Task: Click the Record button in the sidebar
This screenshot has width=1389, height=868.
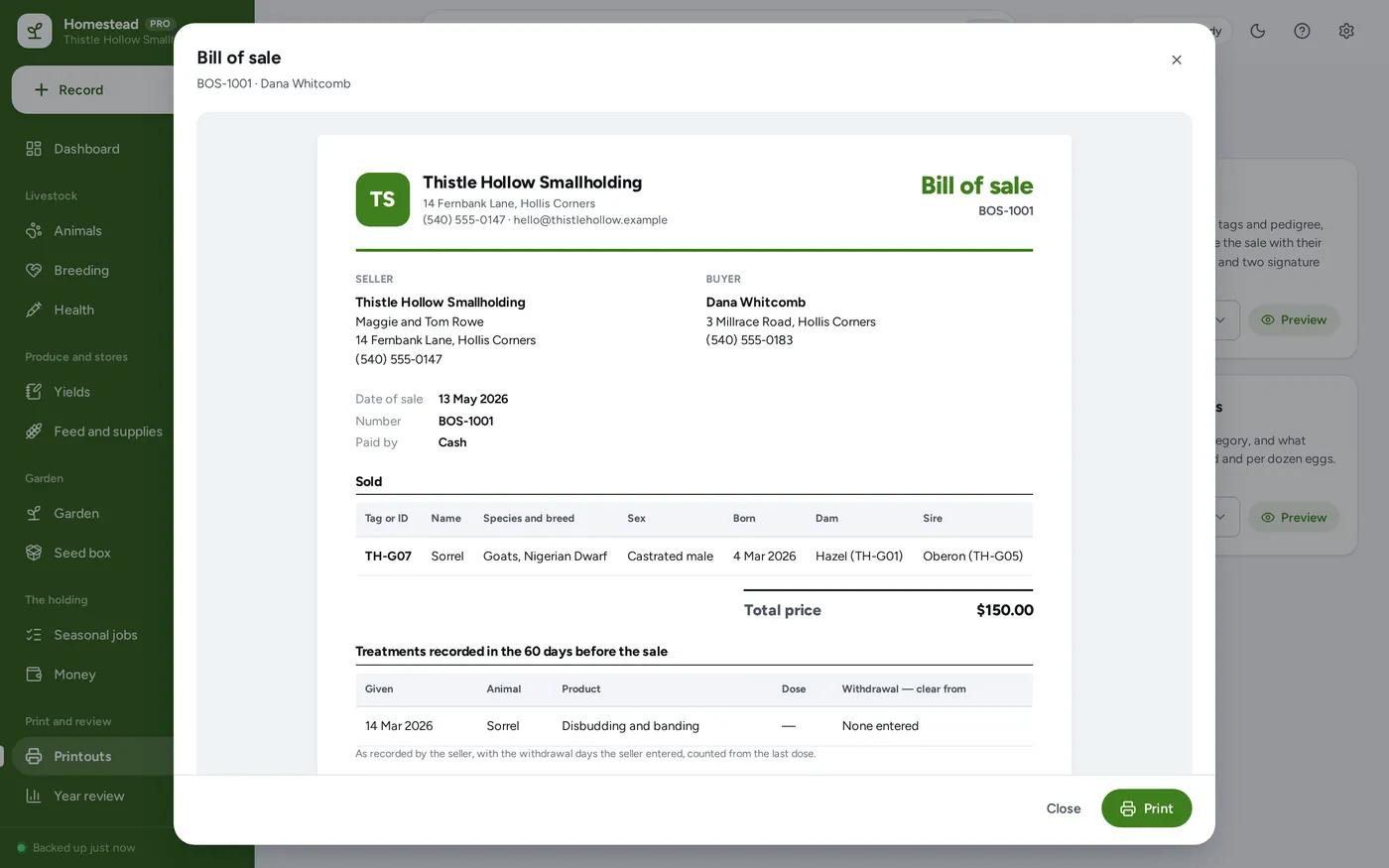Action: (93, 90)
